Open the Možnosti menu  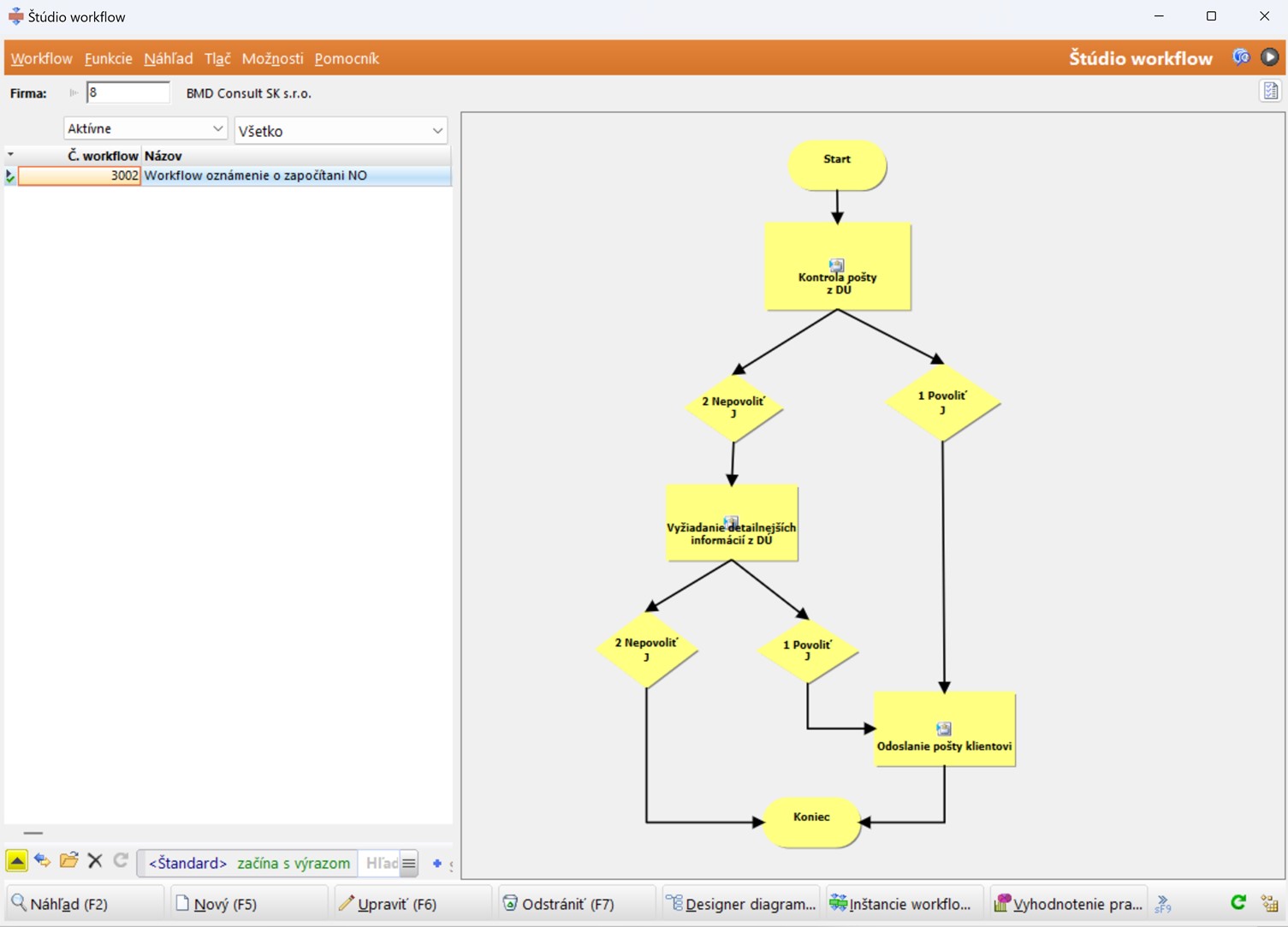[x=272, y=58]
